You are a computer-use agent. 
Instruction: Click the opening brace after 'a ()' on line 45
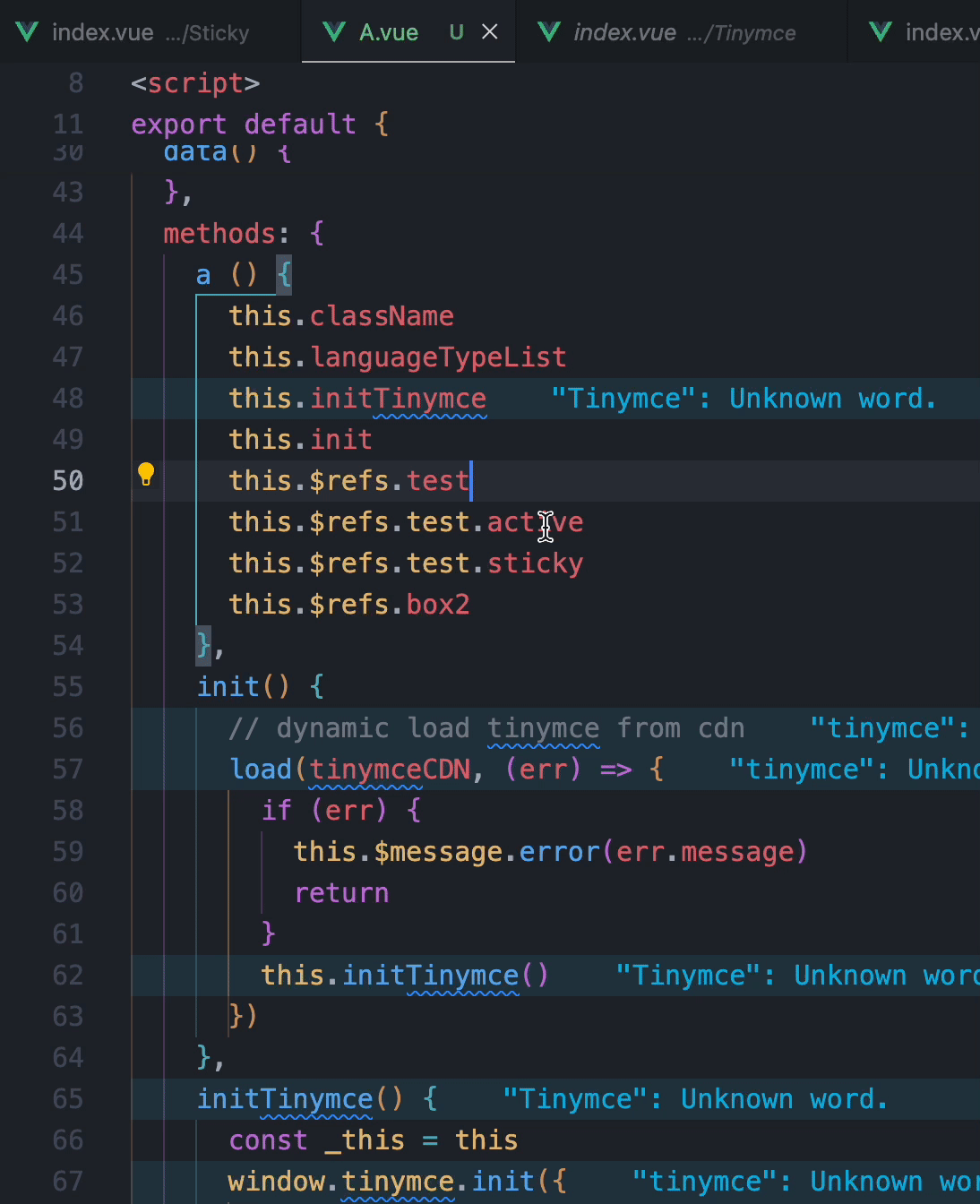[x=284, y=275]
